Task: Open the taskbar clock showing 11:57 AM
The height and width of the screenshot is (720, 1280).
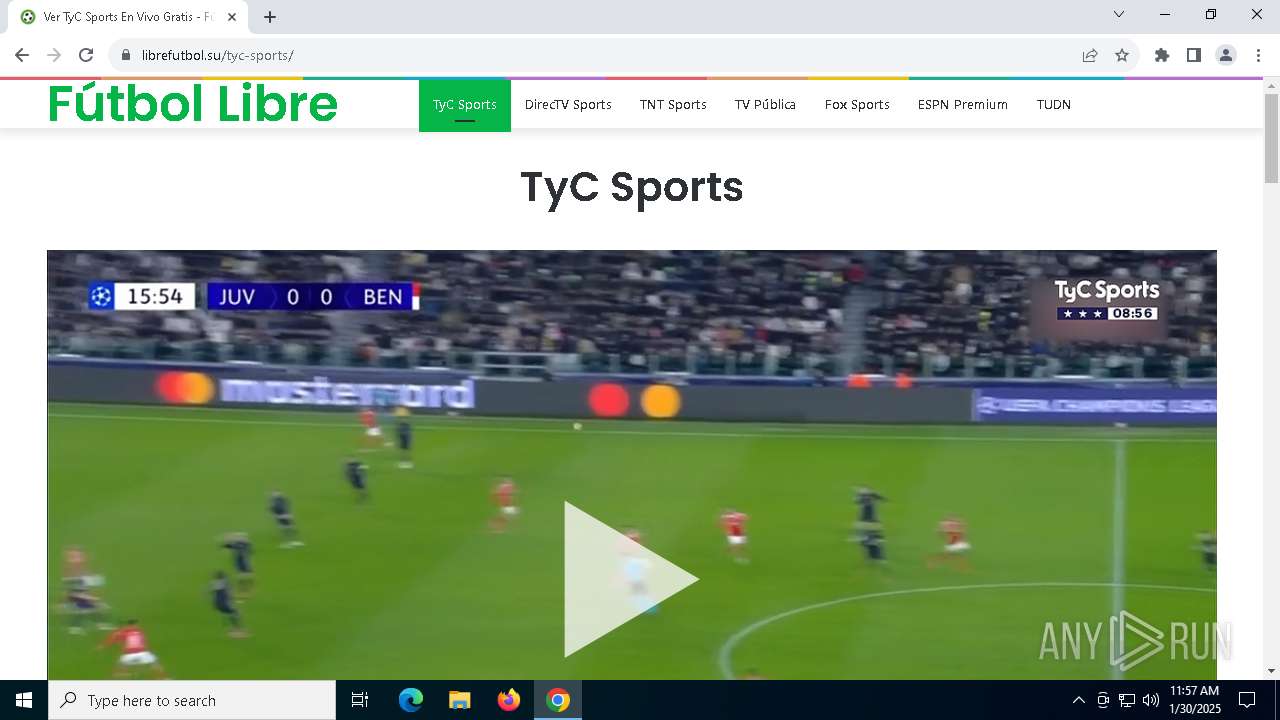Action: point(1195,700)
